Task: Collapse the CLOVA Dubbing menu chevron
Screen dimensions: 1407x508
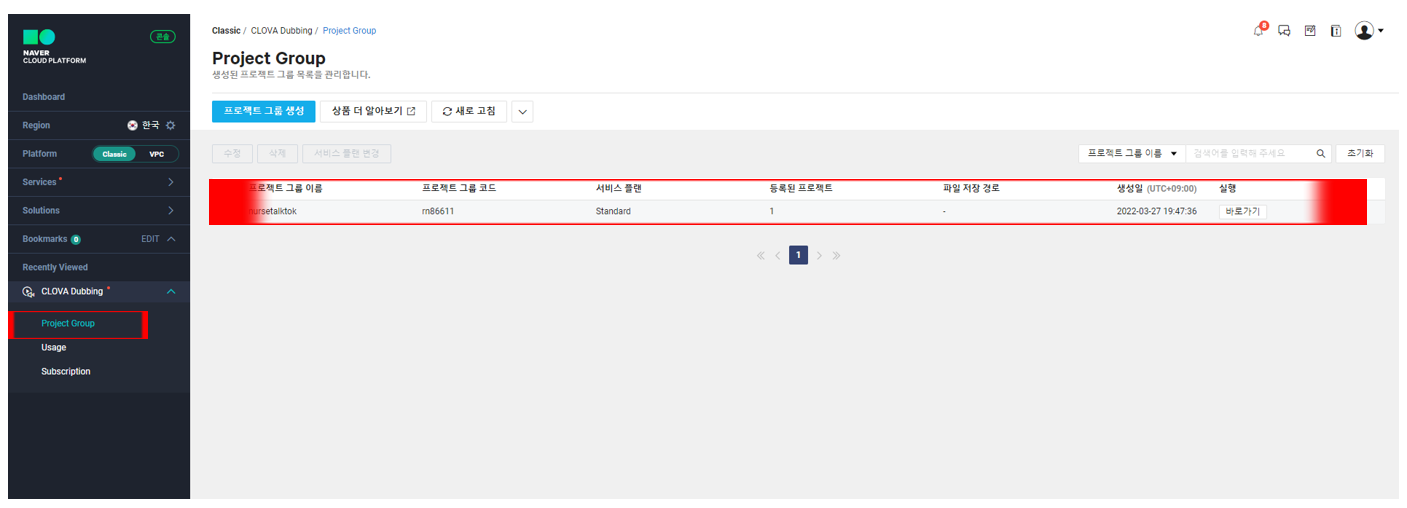Action: [171, 291]
